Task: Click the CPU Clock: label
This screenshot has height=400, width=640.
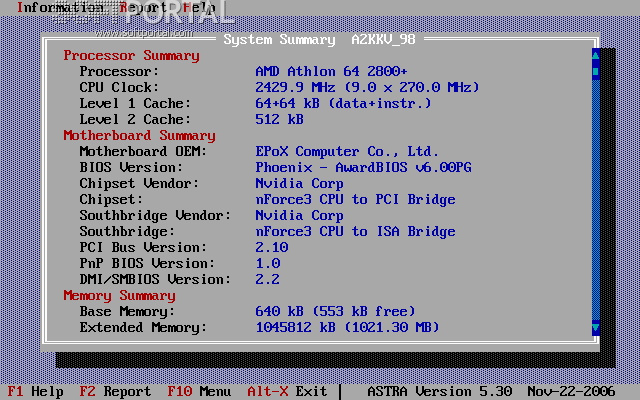Action: (119, 87)
